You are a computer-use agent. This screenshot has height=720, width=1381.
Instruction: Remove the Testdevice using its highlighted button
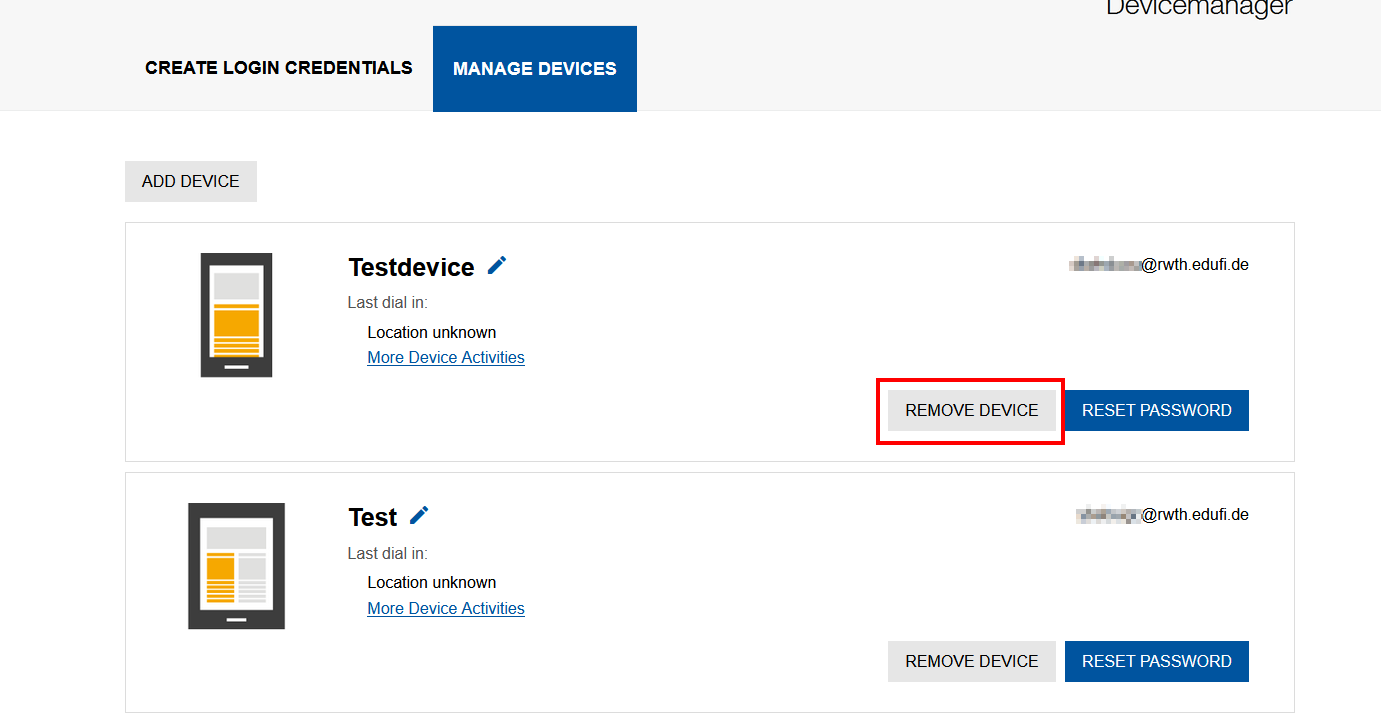971,410
